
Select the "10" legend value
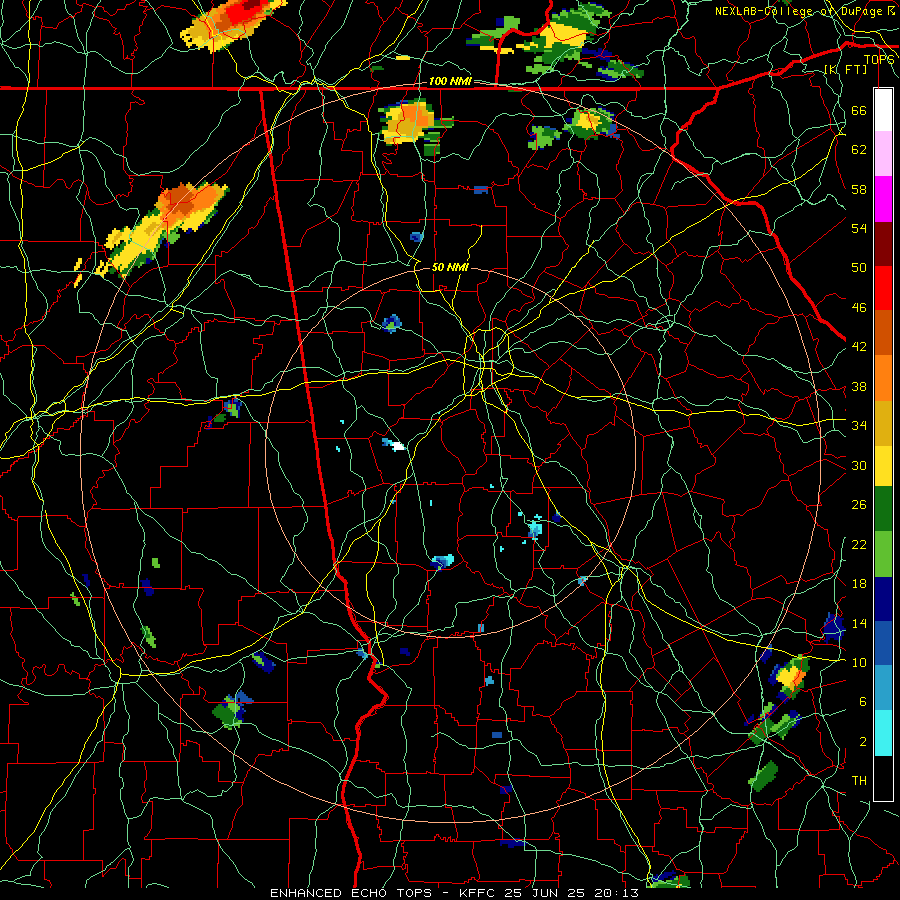click(859, 662)
